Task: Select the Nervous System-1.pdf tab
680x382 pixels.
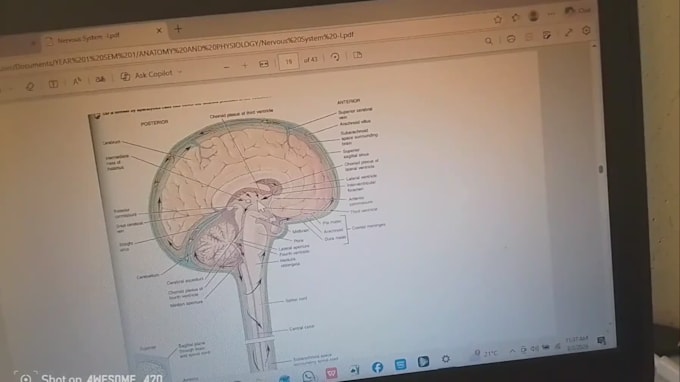Action: coord(89,38)
